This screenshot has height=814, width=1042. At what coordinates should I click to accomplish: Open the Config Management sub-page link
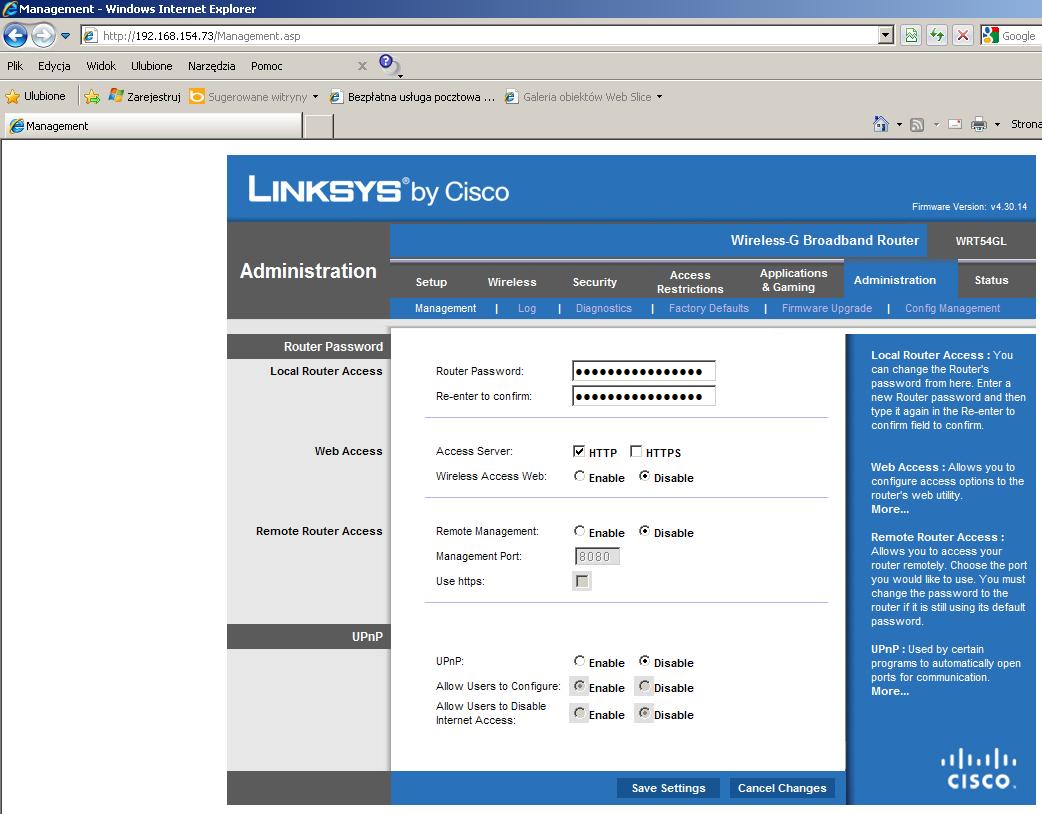coord(952,308)
